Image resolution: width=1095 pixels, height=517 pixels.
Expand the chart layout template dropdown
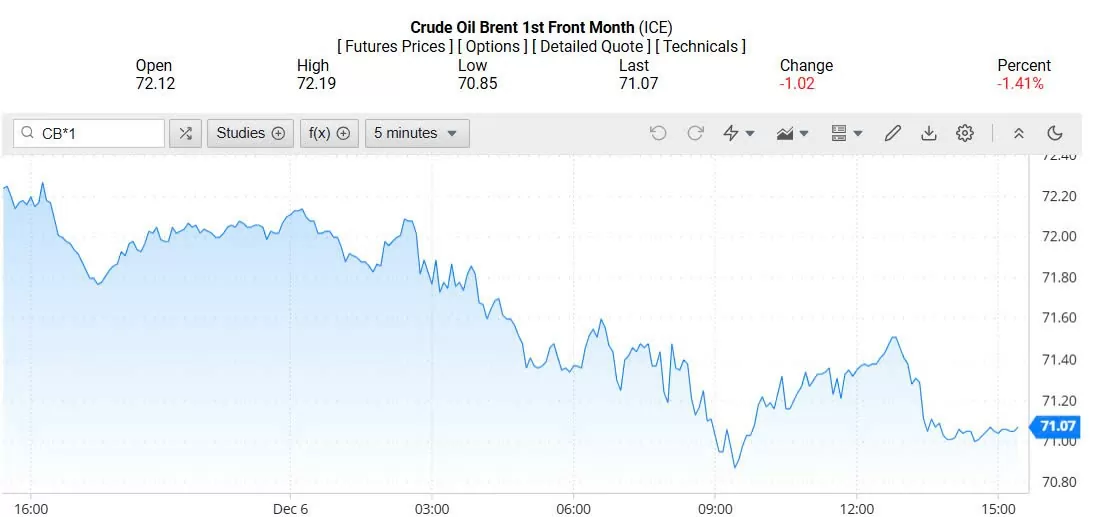click(x=846, y=133)
